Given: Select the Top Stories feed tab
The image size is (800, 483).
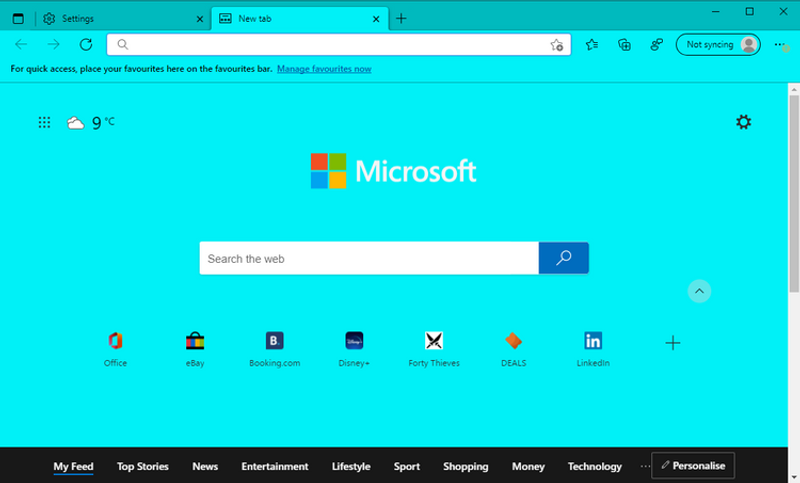Looking at the screenshot, I should click(142, 466).
